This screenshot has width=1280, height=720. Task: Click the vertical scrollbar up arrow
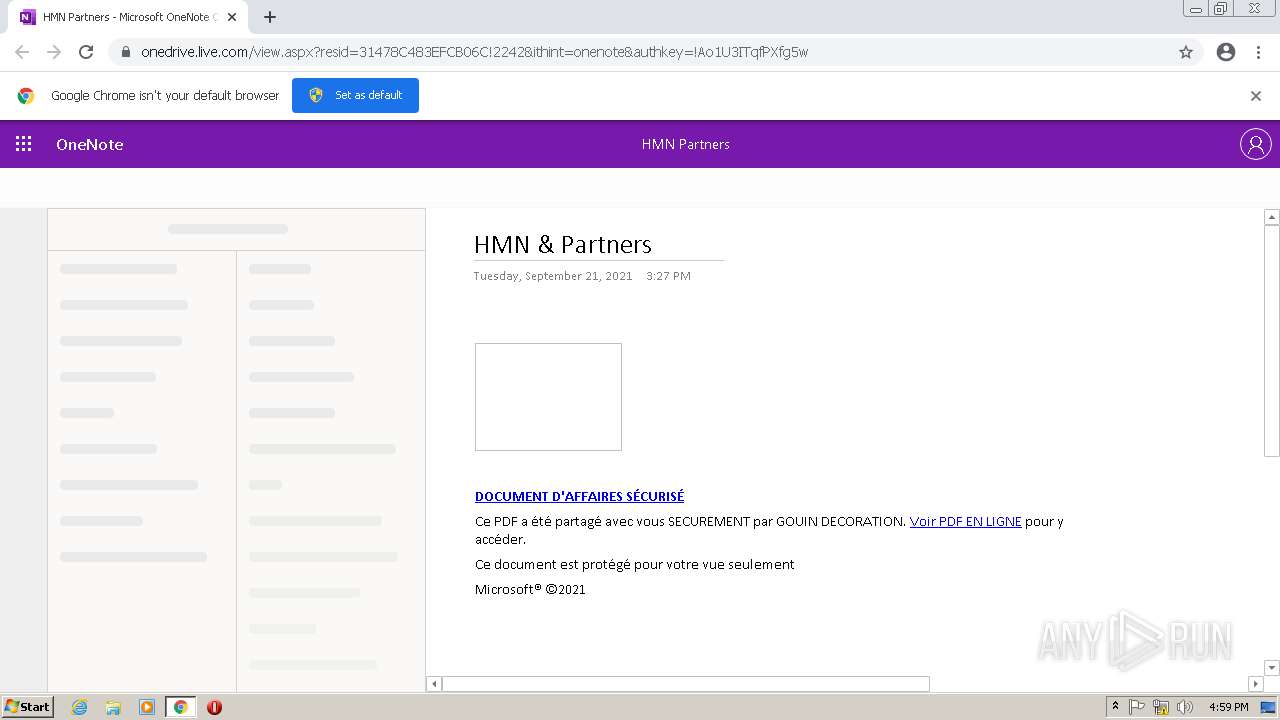[1272, 217]
